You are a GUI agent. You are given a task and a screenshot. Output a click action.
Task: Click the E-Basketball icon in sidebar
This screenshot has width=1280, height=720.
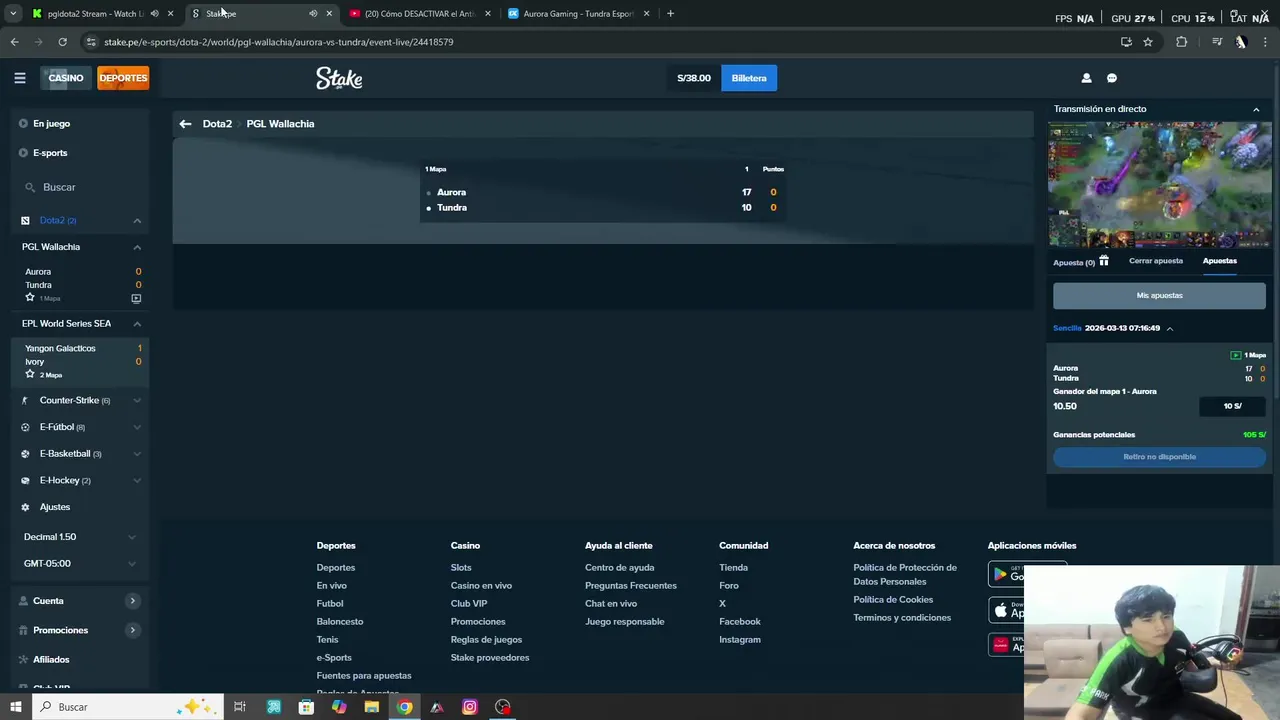pyautogui.click(x=26, y=454)
